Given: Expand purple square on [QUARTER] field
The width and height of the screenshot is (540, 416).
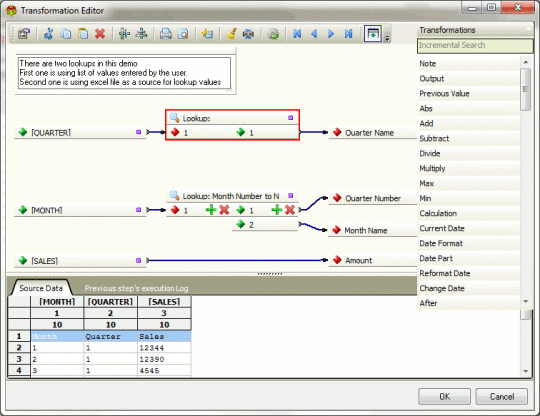Looking at the screenshot, I should pyautogui.click(x=138, y=132).
